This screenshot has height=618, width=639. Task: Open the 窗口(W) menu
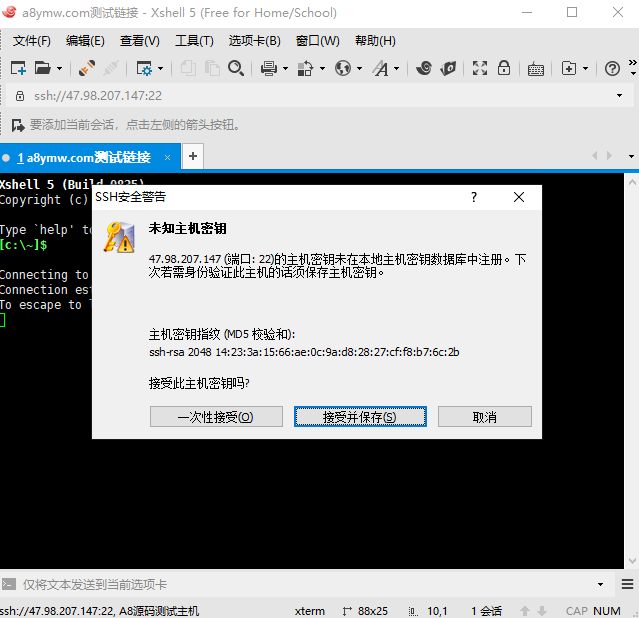pos(317,41)
